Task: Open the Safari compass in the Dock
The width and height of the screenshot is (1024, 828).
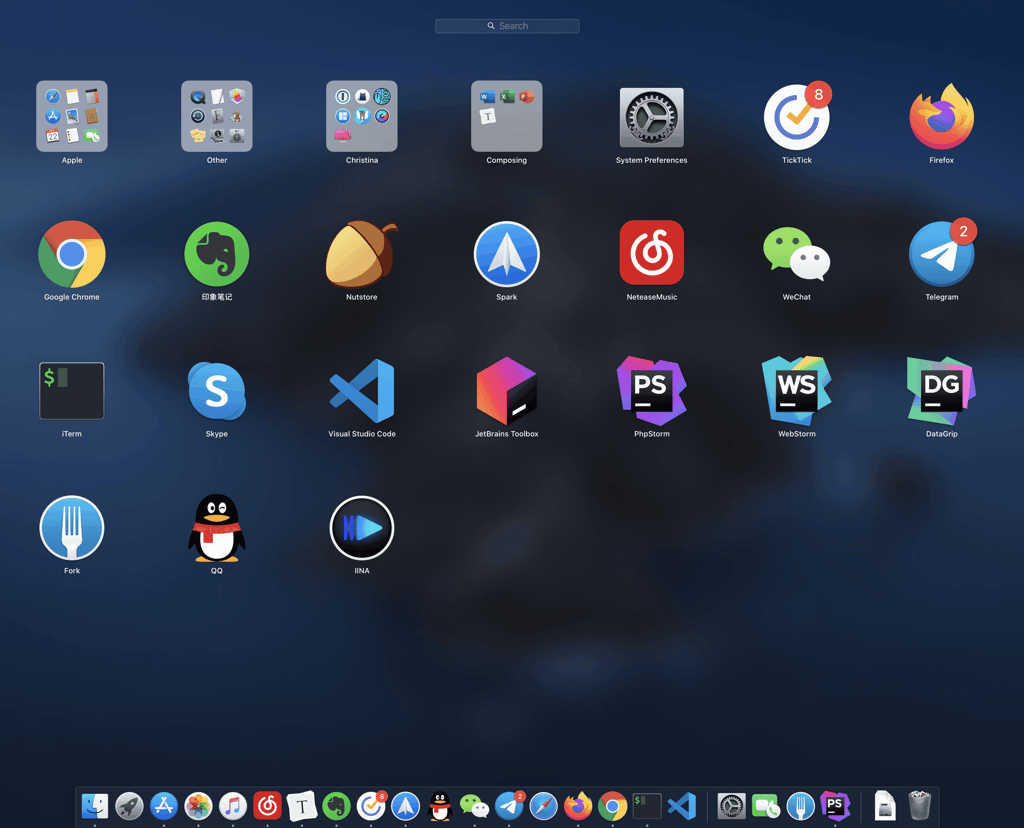Action: [543, 806]
